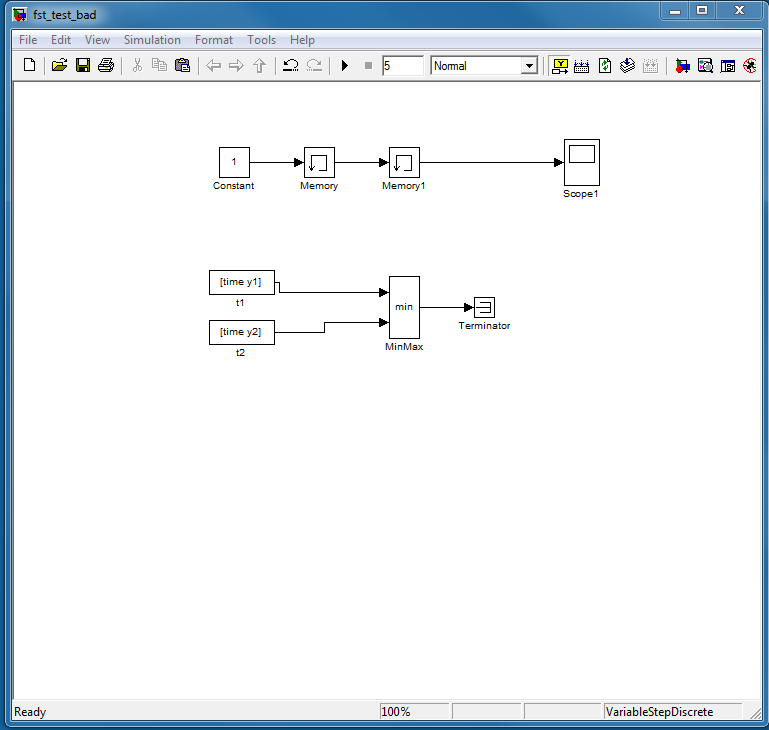The image size is (769, 730).
Task: Save the model with the floppy disk icon
Action: coord(82,66)
